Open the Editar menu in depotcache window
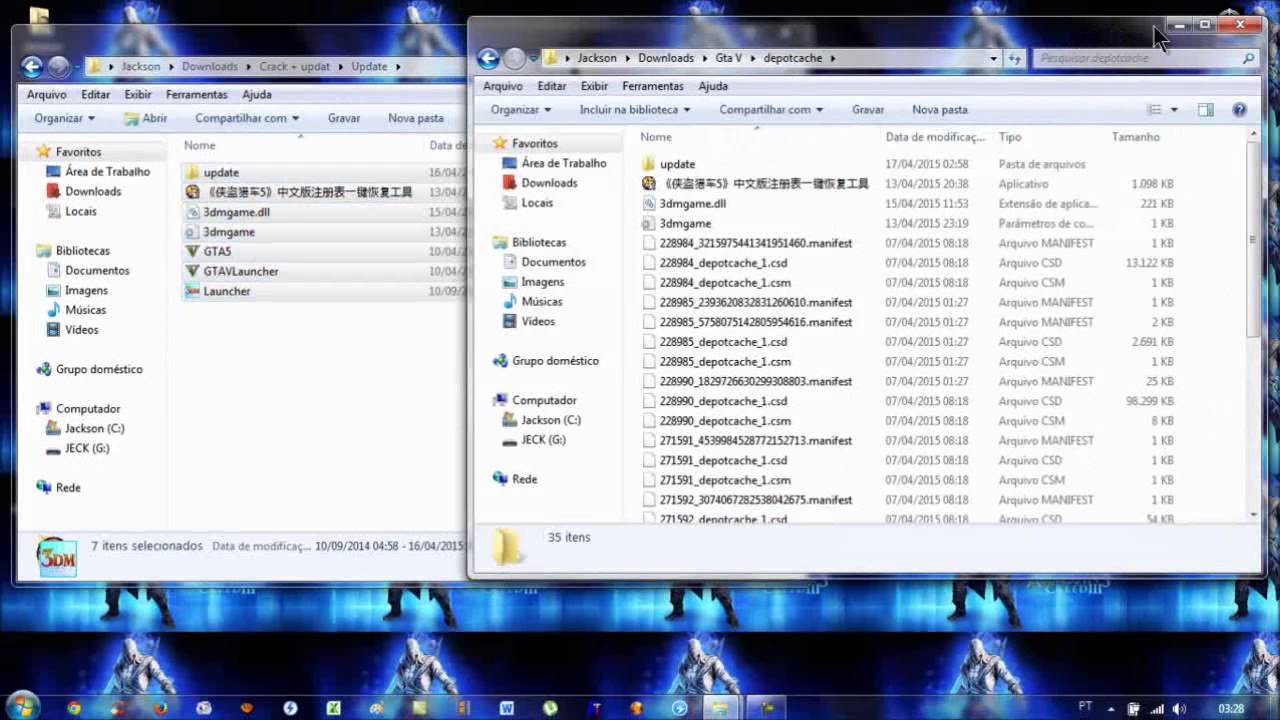Screen dimensions: 1280x720 tap(551, 86)
